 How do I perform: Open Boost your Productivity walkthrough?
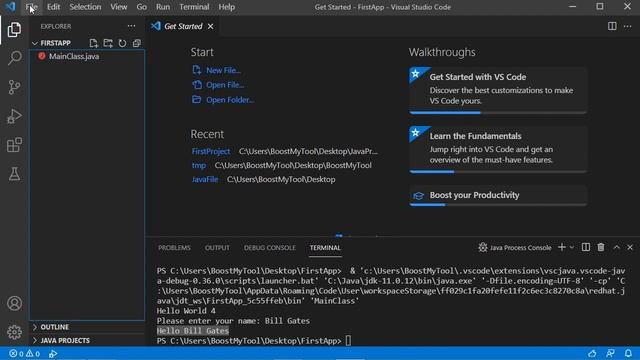click(498, 196)
